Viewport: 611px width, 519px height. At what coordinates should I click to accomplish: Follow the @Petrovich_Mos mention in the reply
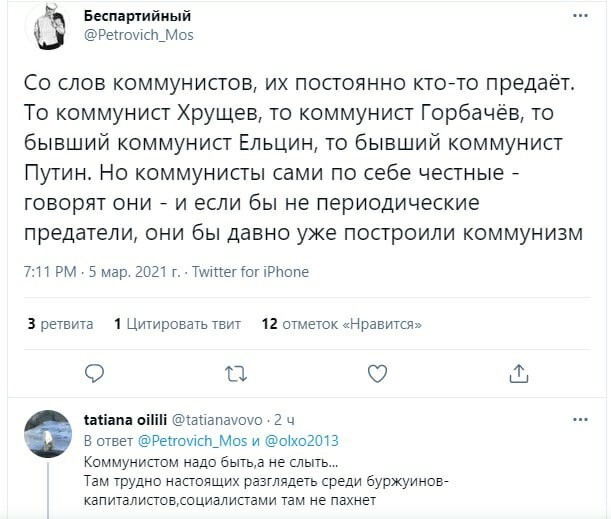coord(193,441)
